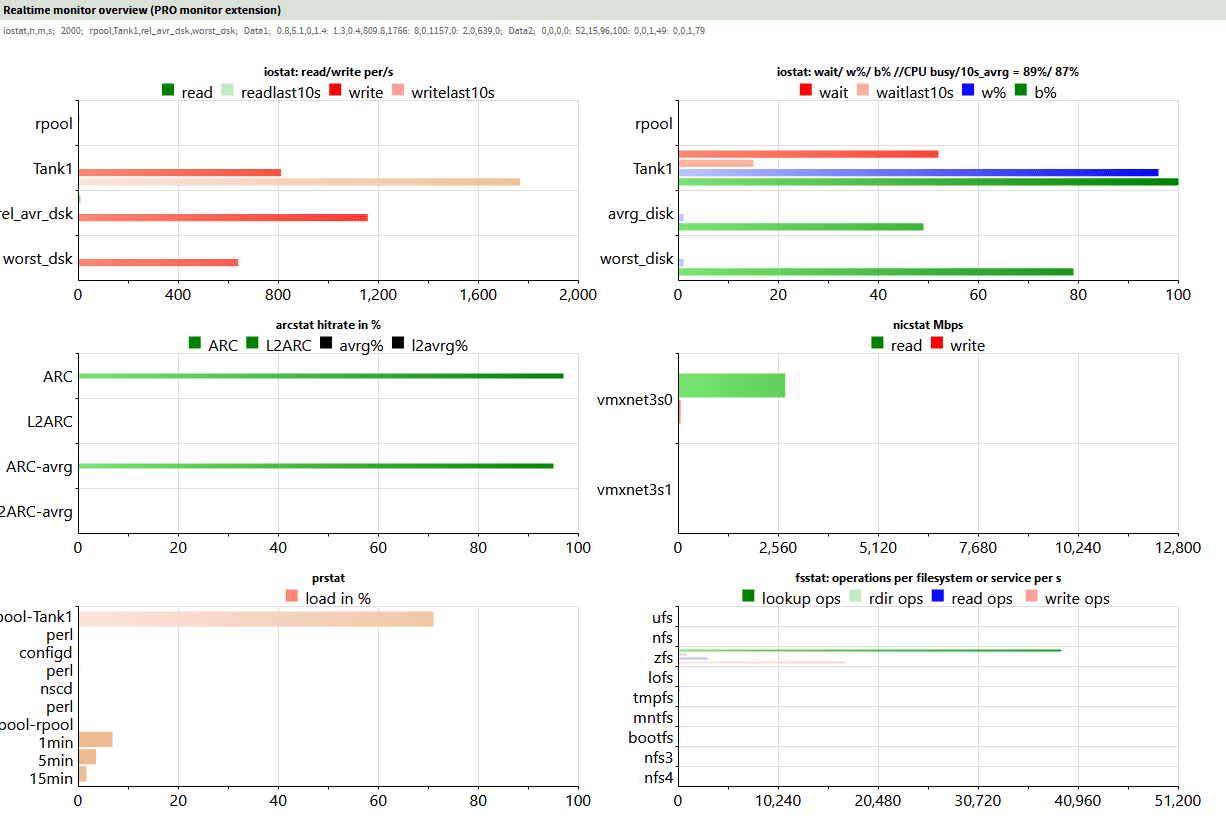
Task: Click the iostat wait/ w%/ b% CPU busy chart title
Action: pyautogui.click(x=927, y=72)
